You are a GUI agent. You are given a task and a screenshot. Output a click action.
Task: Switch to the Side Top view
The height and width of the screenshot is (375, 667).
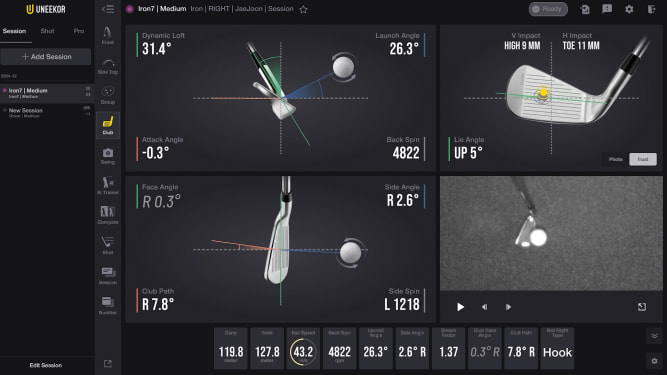pos(108,66)
